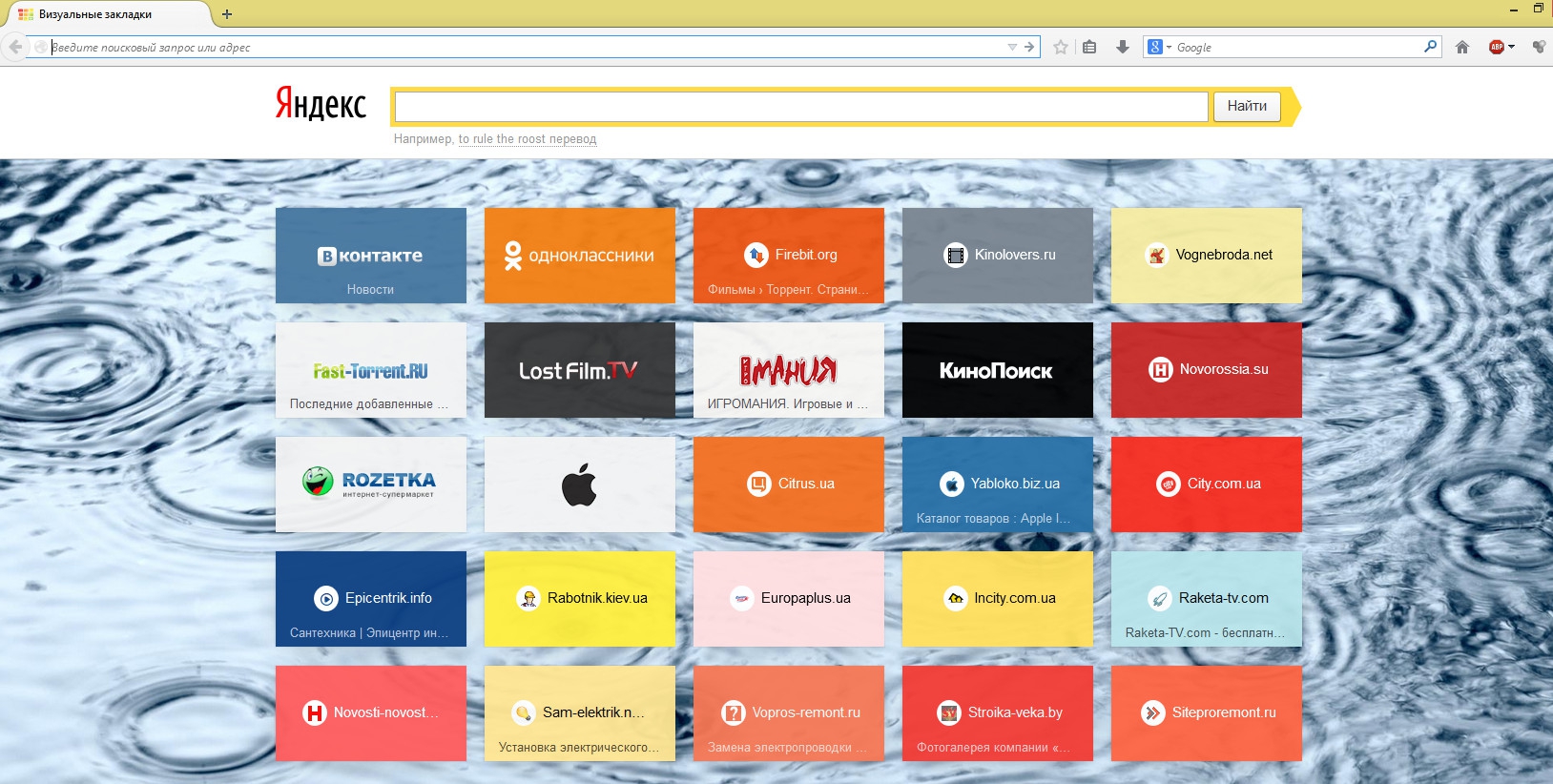
Task: Open the City.com.ua bookmark tile
Action: [1207, 485]
